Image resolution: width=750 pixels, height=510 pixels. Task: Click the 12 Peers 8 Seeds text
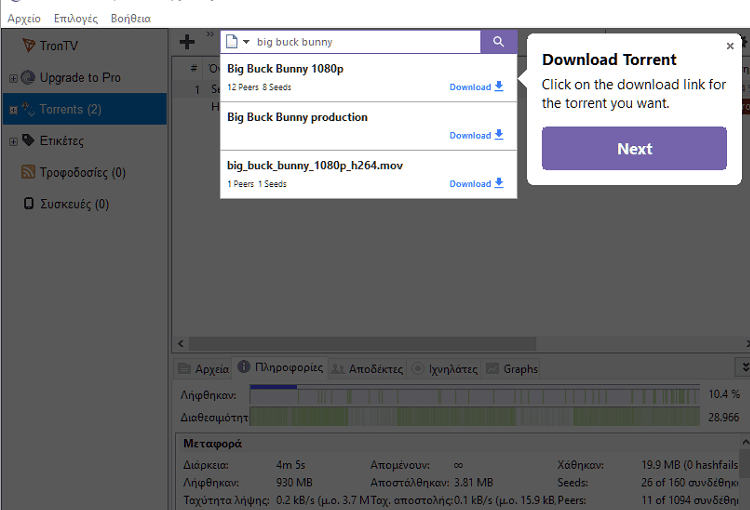[259, 87]
